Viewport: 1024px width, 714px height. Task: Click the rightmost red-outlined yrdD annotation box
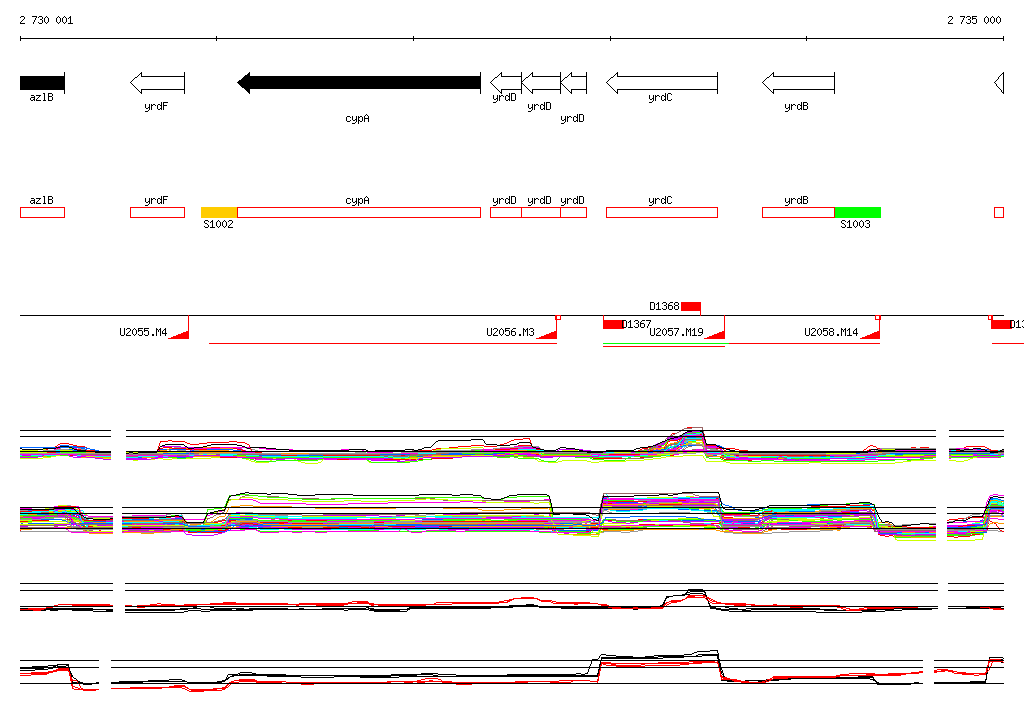[574, 212]
